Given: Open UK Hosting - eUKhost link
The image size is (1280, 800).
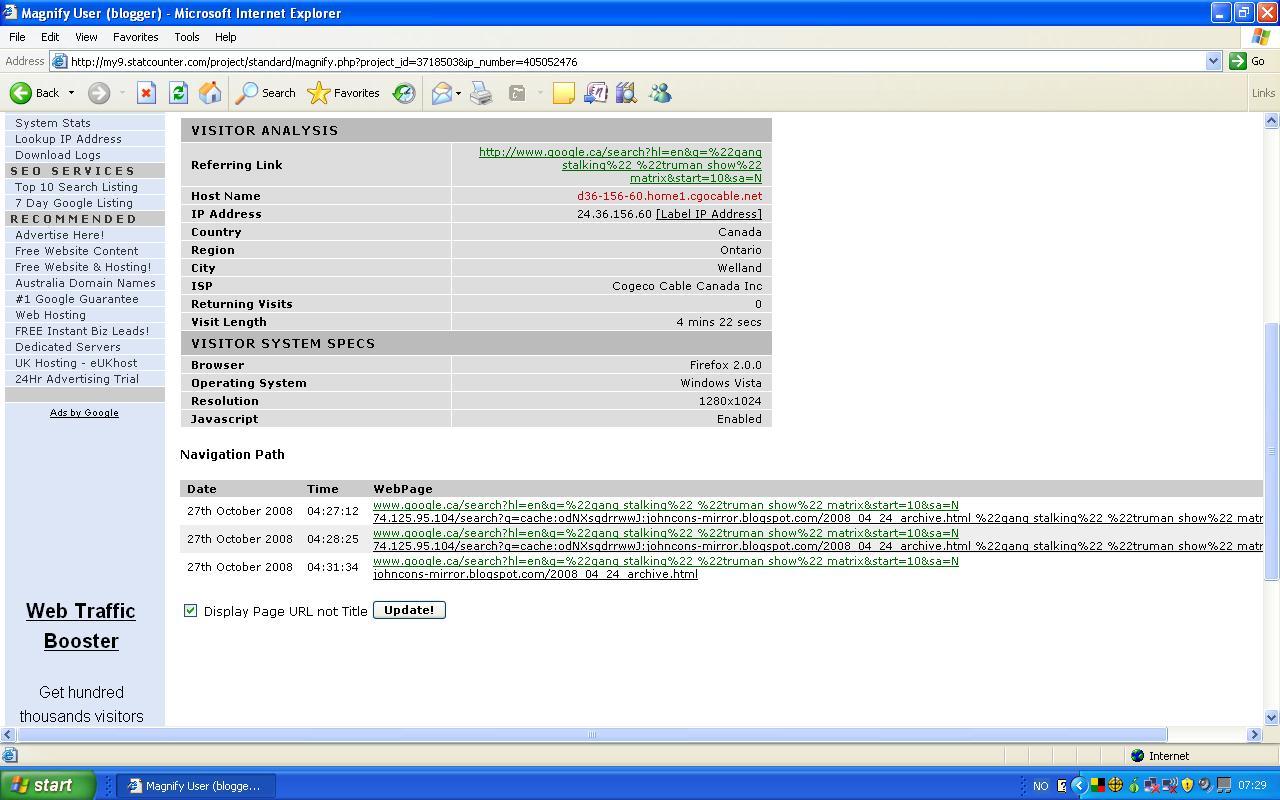Looking at the screenshot, I should pyautogui.click(x=76, y=363).
